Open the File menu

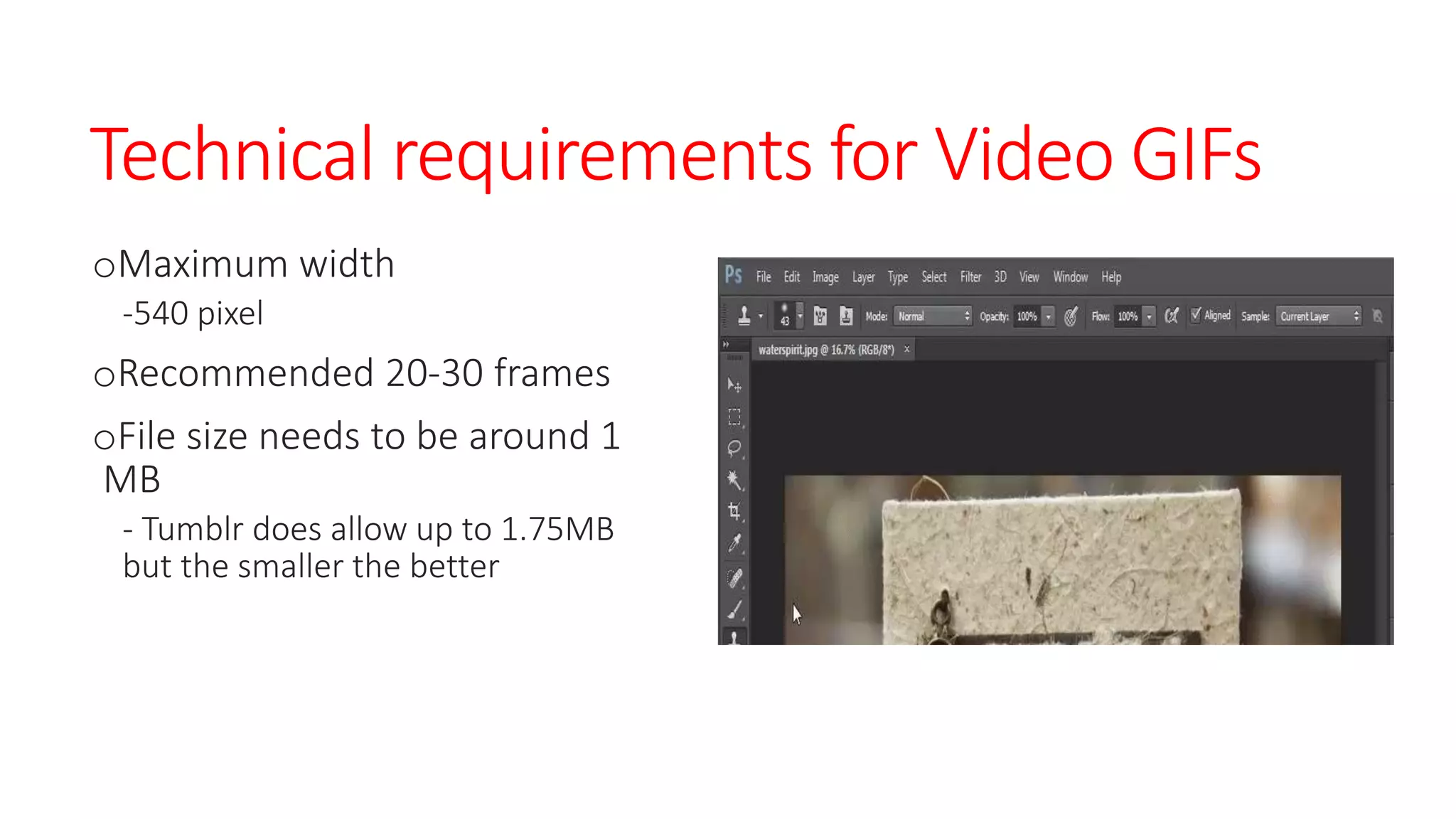click(764, 277)
